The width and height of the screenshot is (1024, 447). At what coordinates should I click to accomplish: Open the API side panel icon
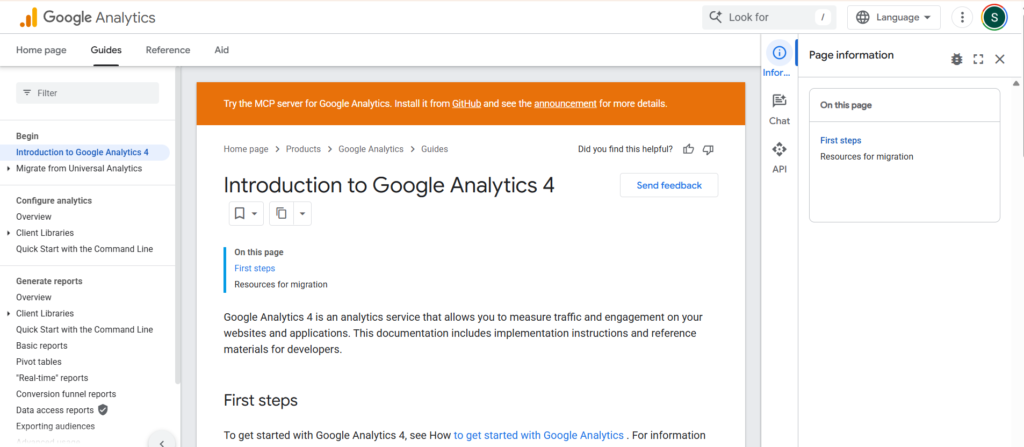pyautogui.click(x=779, y=157)
